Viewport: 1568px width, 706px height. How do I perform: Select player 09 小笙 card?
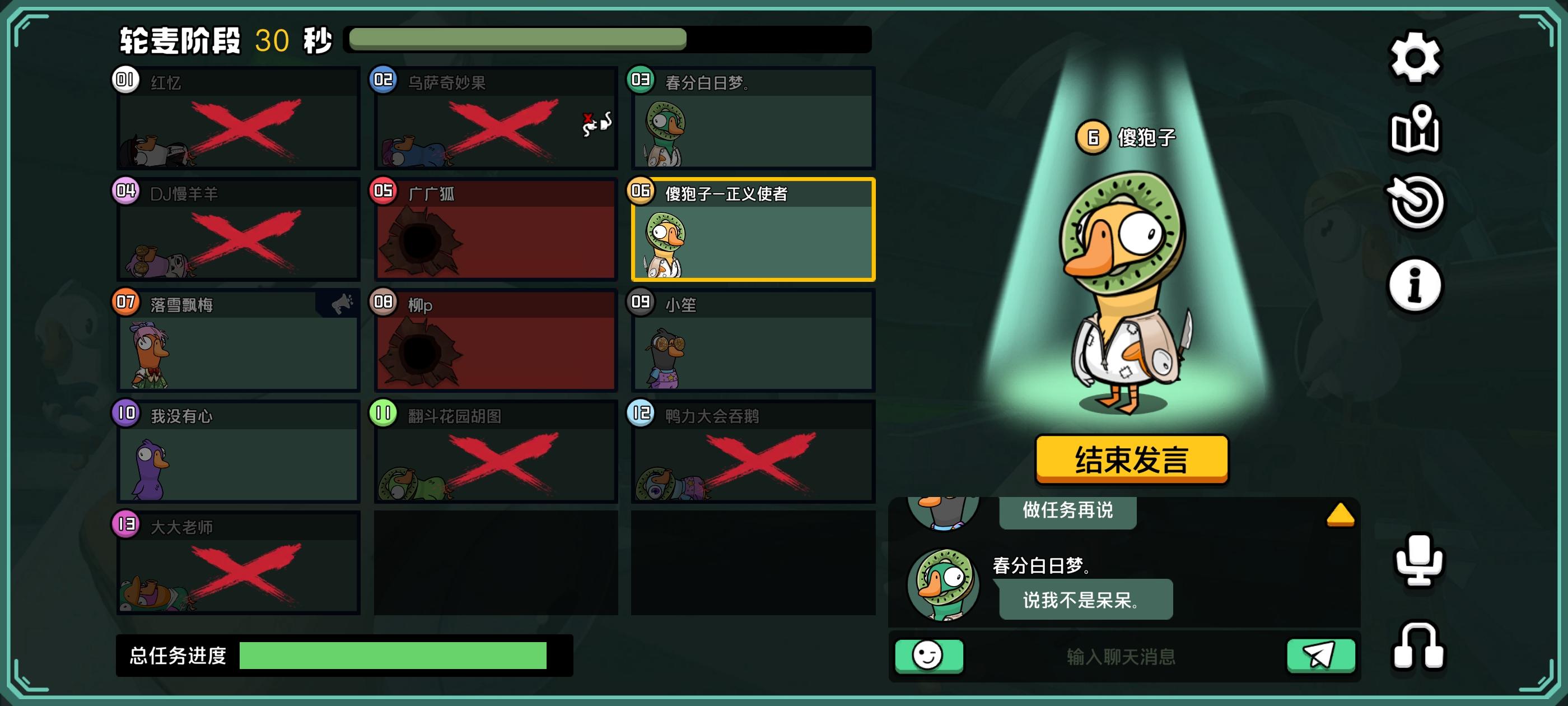coord(753,340)
